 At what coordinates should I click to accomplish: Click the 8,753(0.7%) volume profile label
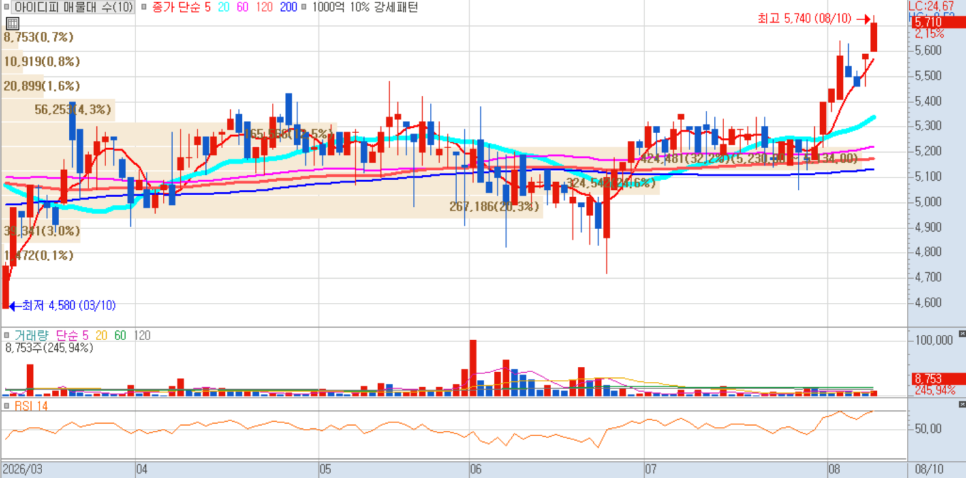[38, 37]
